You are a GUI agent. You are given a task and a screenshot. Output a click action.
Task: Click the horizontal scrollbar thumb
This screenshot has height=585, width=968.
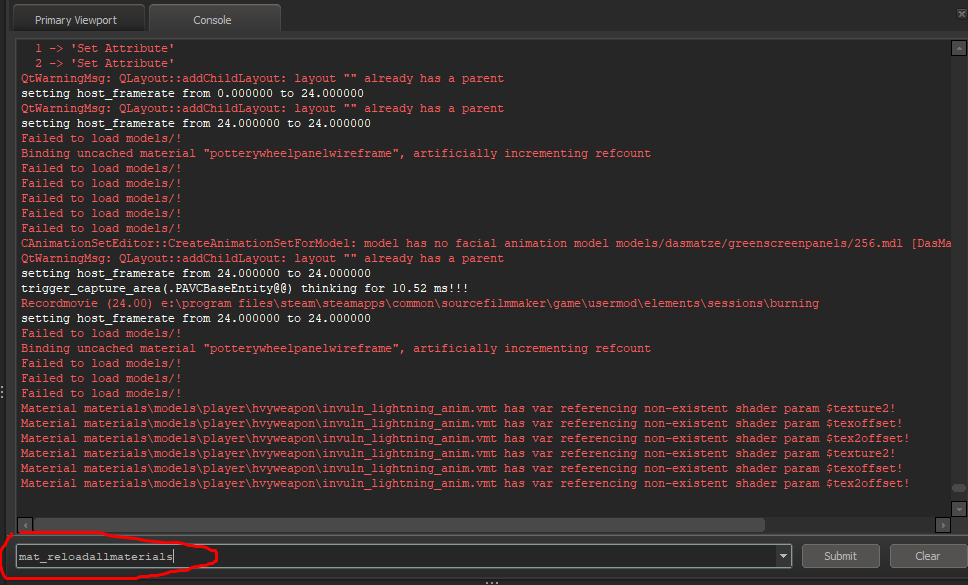(399, 525)
